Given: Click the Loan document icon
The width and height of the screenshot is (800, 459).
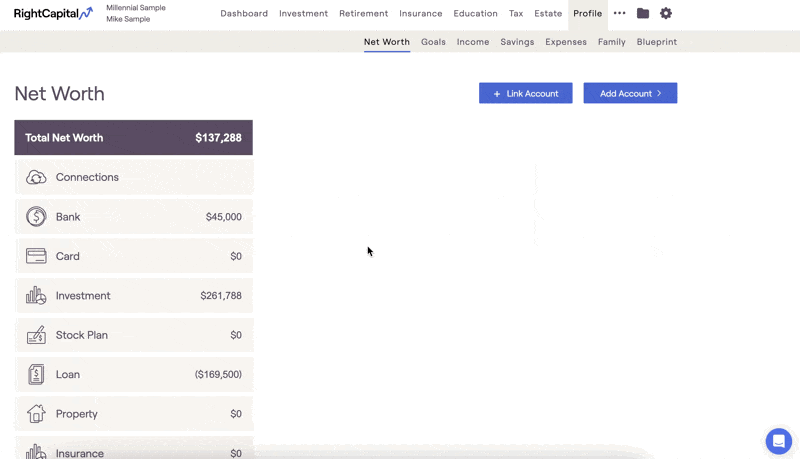Looking at the screenshot, I should click(x=36, y=374).
